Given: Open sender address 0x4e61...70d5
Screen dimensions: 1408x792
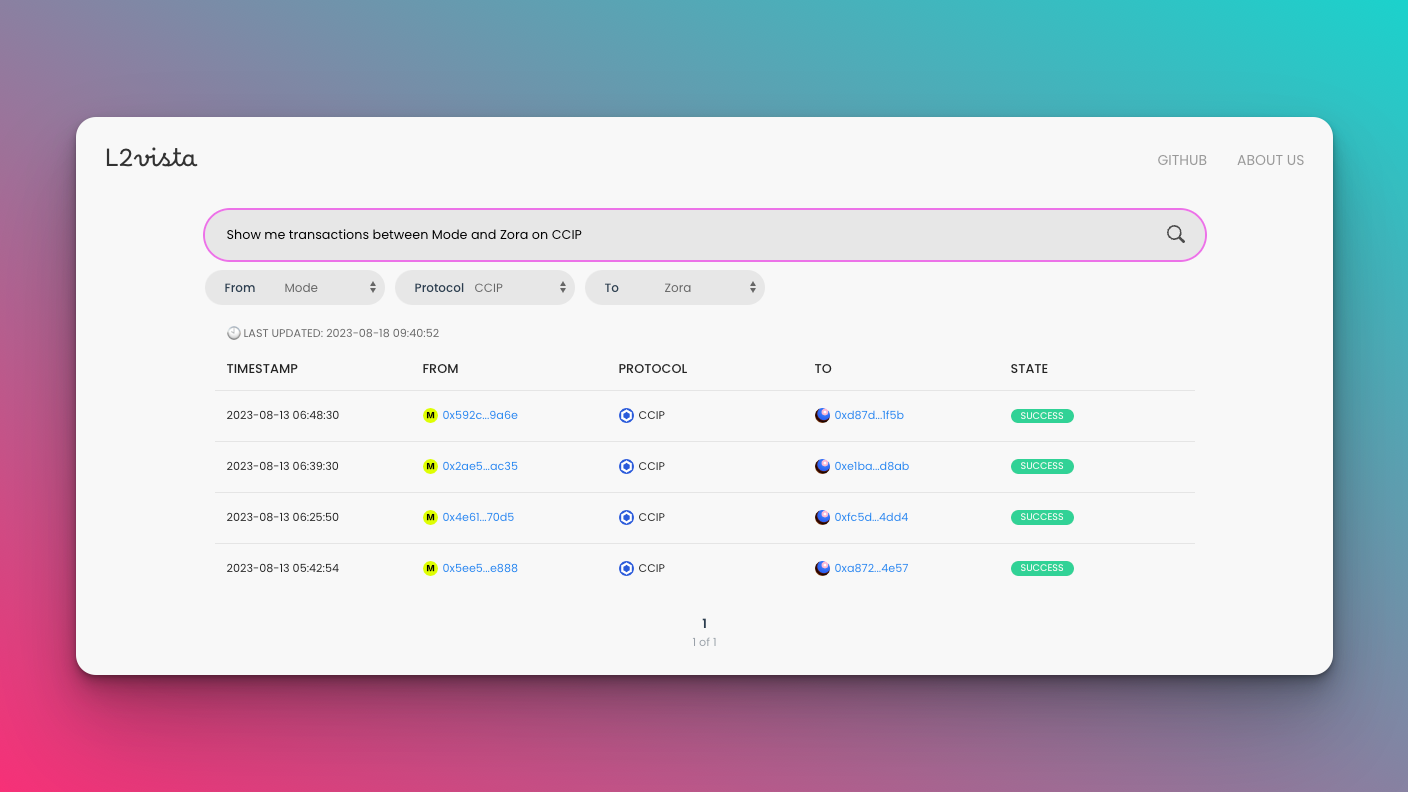Looking at the screenshot, I should click(478, 517).
